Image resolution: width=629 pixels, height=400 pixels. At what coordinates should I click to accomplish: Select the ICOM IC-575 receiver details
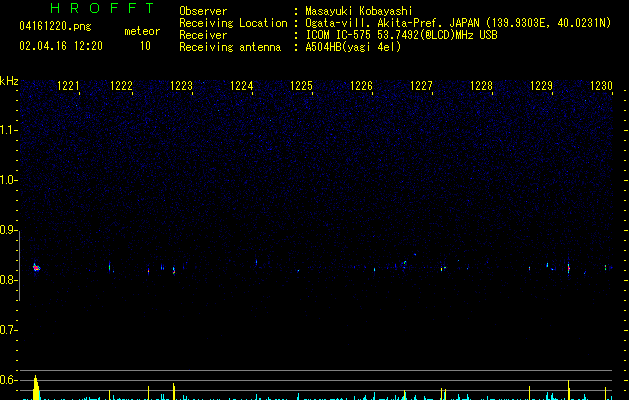402,35
